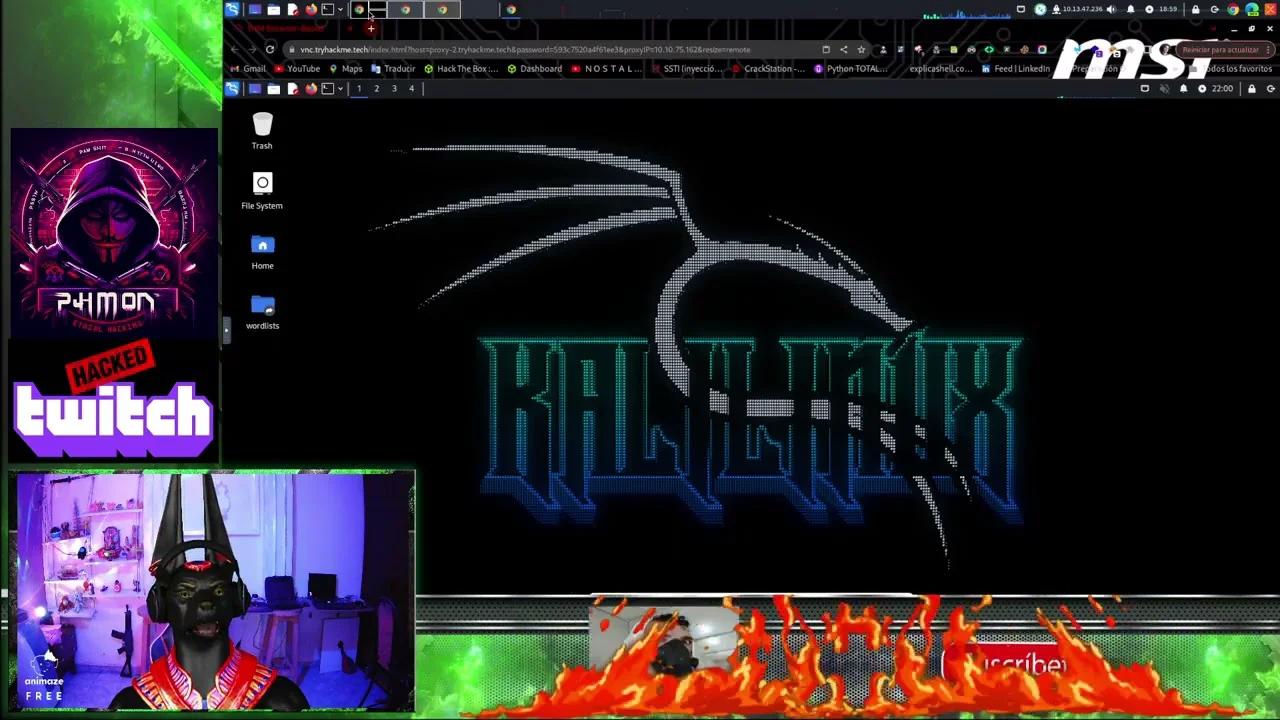Switch to workspace 2 in inner panel
Viewport: 1280px width, 720px height.
376,89
